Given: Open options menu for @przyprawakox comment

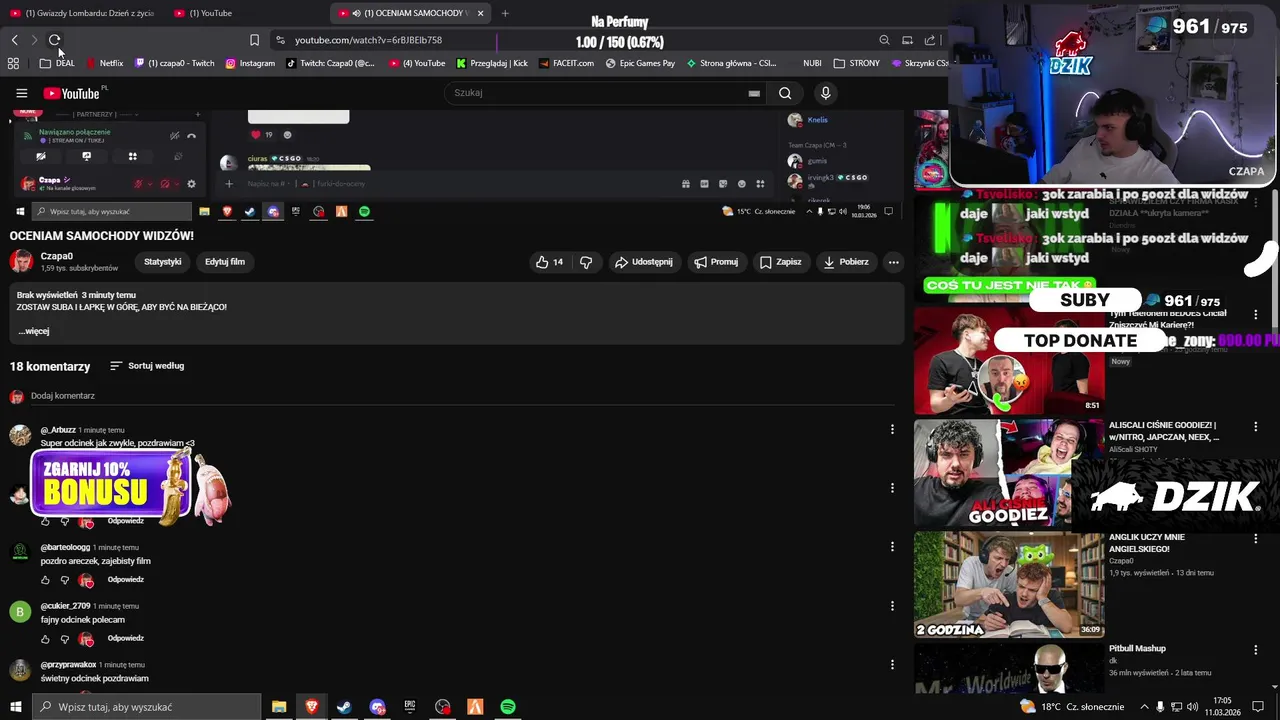Looking at the screenshot, I should 892,664.
